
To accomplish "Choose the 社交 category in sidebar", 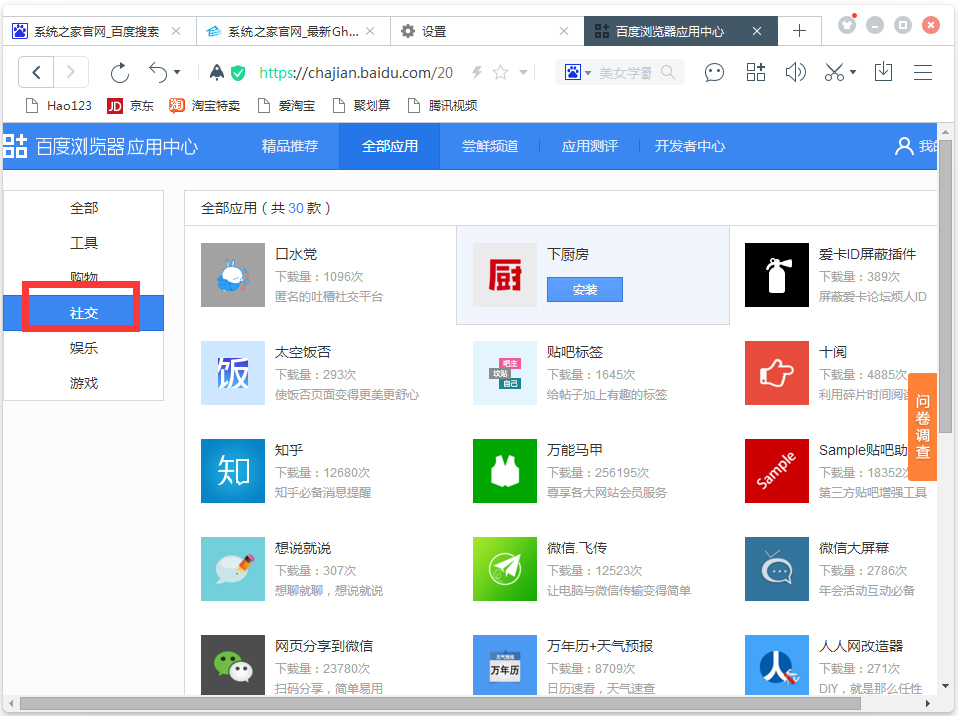I will click(x=84, y=313).
